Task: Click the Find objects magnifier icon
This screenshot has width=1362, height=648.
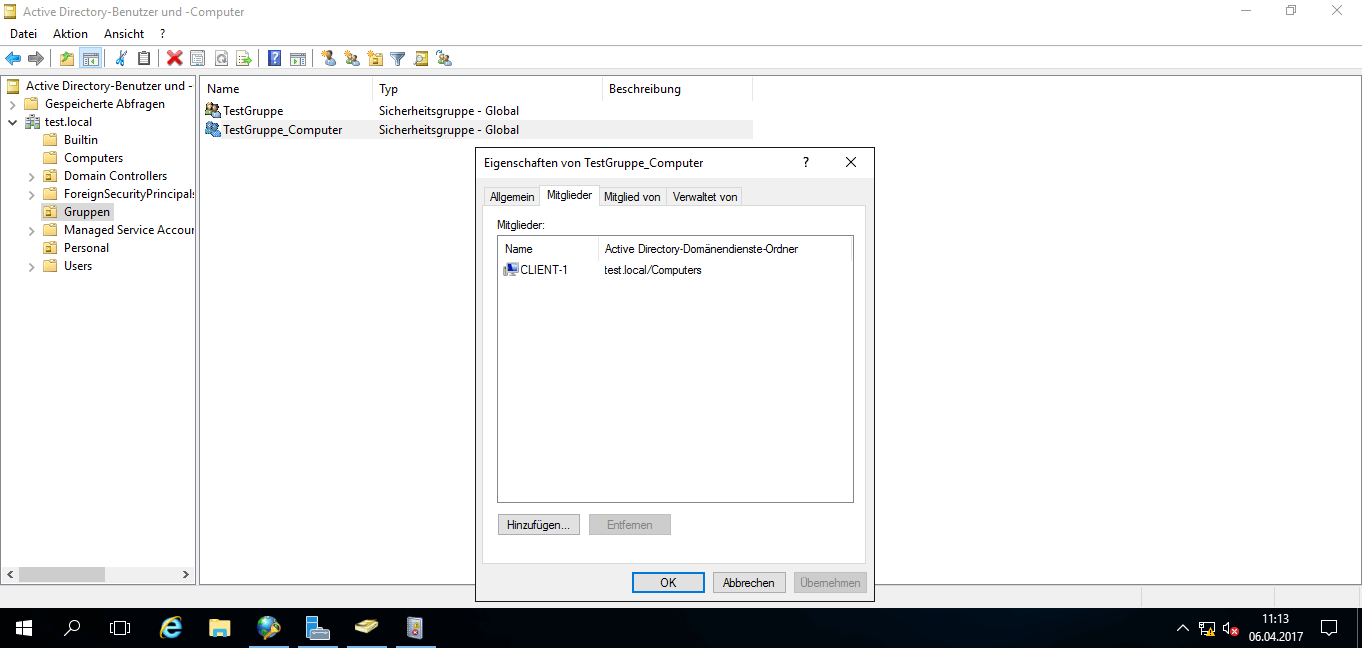Action: click(x=421, y=58)
